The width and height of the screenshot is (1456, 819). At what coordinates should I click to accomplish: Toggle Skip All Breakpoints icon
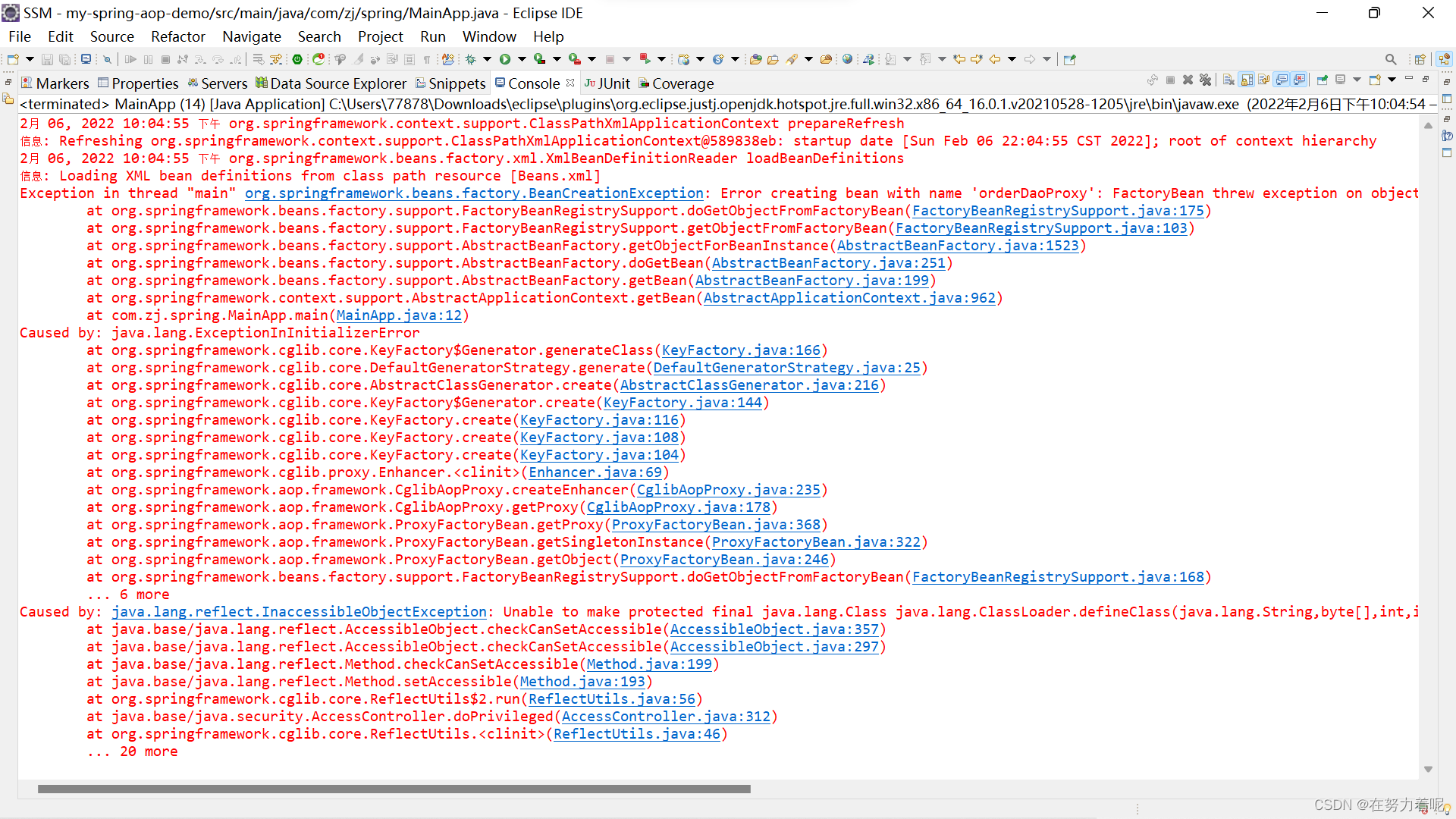pyautogui.click(x=107, y=59)
